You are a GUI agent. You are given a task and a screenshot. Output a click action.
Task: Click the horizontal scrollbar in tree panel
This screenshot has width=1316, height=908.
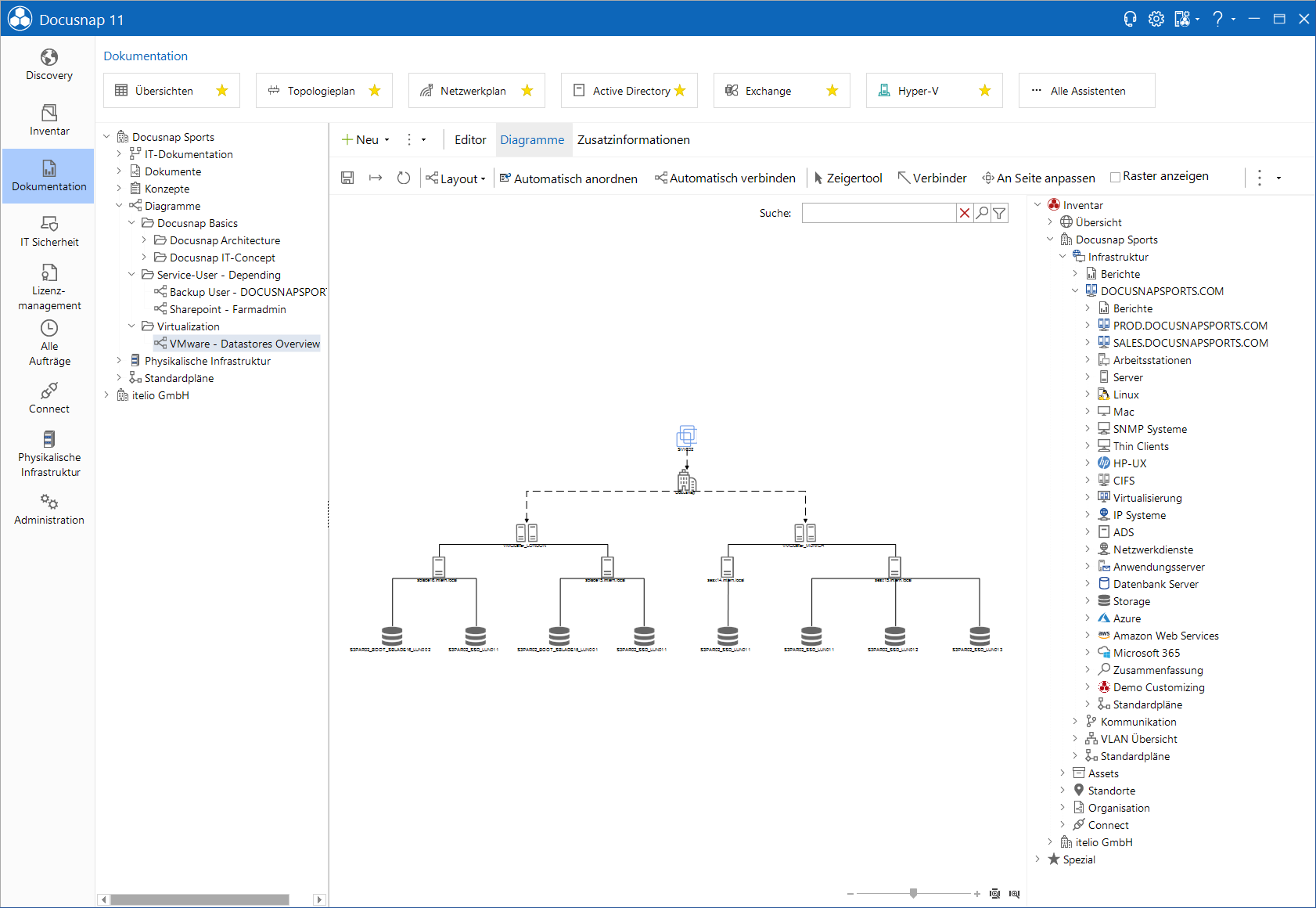tap(200, 899)
